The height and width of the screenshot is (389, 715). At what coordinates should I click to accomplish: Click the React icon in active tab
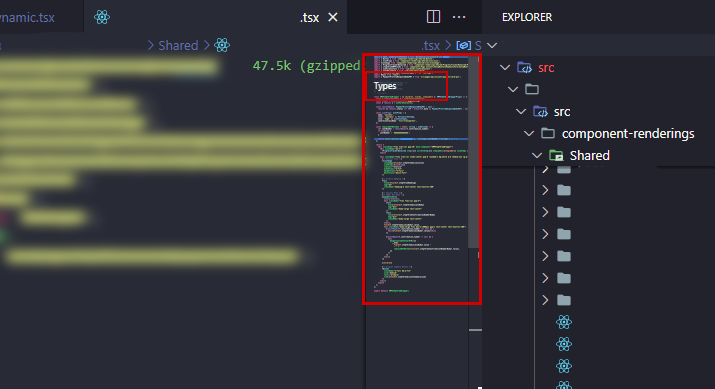(102, 17)
